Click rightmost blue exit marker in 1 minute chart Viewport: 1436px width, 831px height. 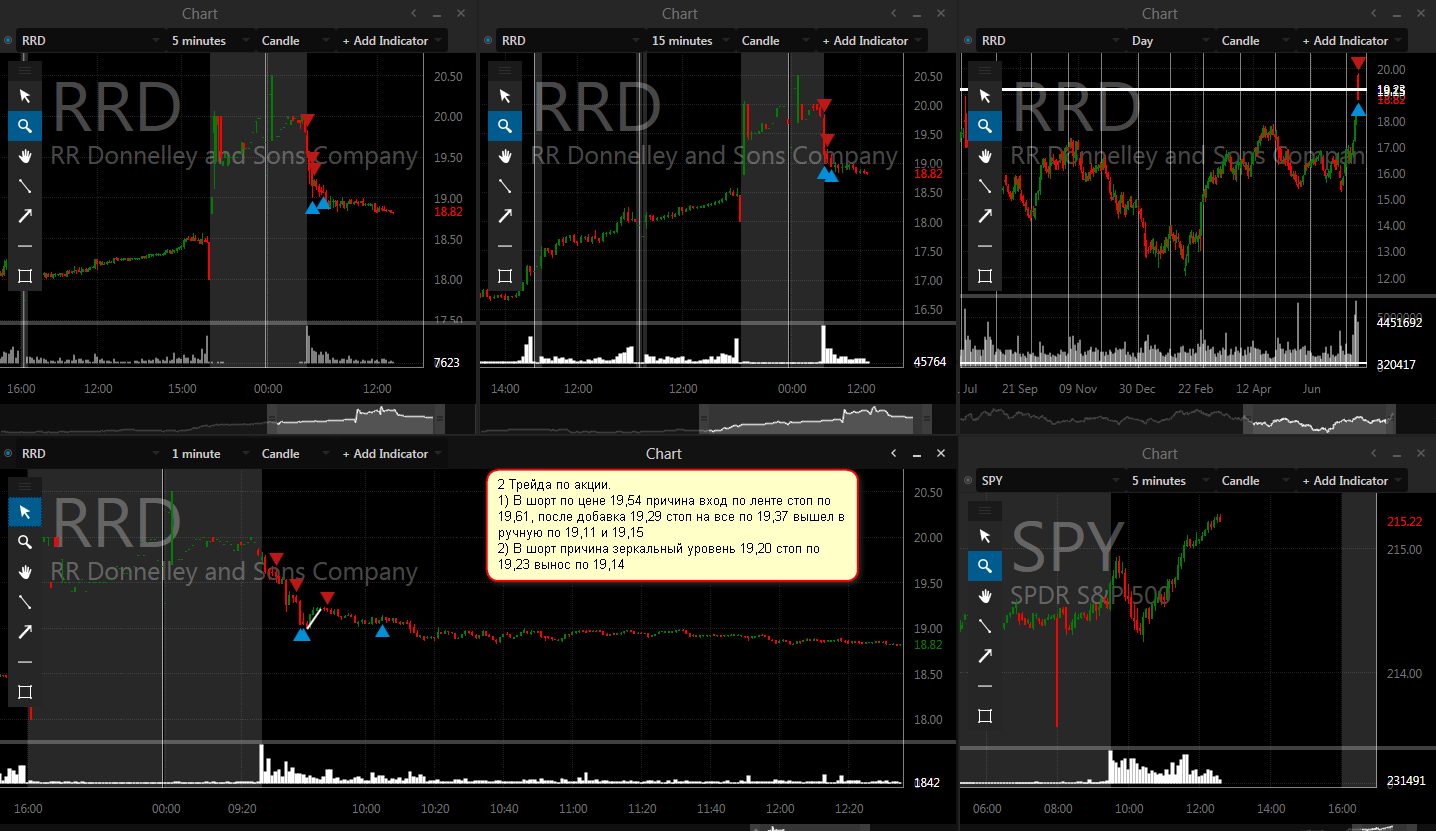tap(382, 630)
